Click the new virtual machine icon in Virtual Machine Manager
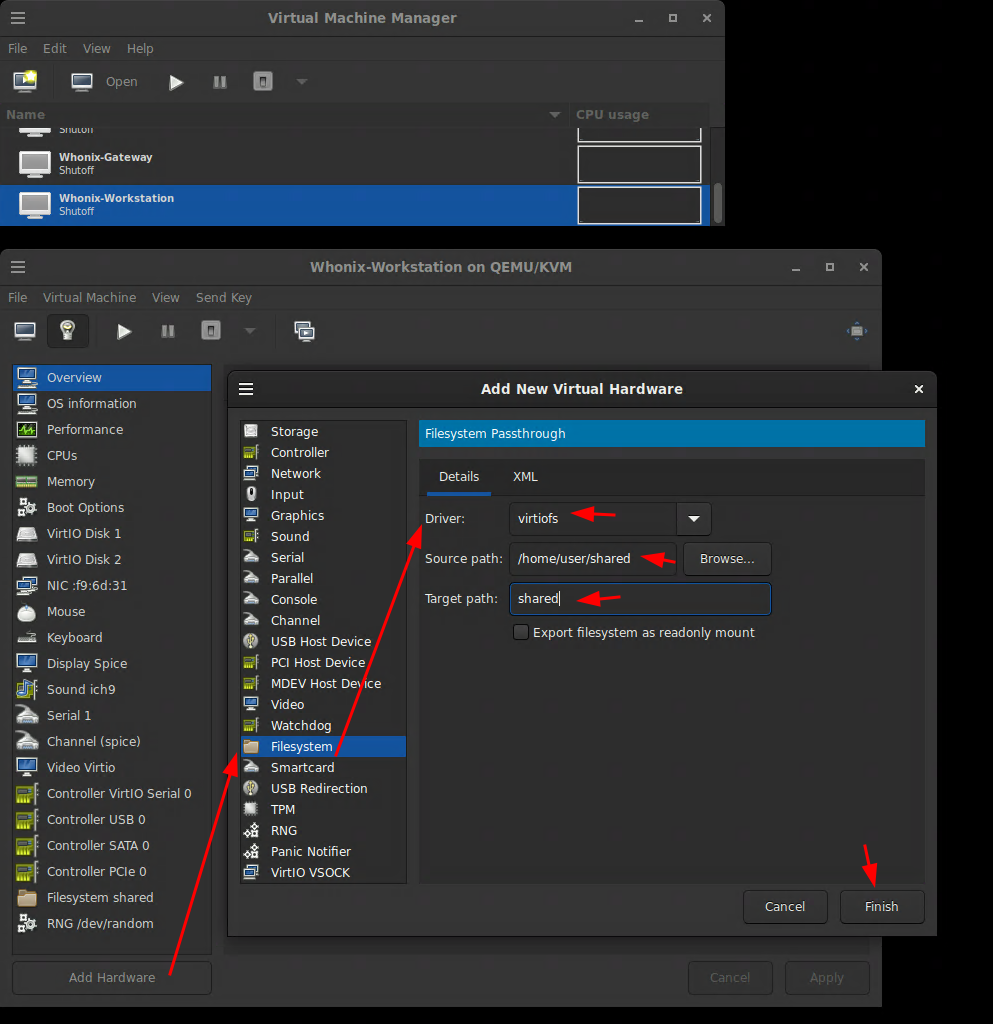This screenshot has width=993, height=1024. (25, 82)
